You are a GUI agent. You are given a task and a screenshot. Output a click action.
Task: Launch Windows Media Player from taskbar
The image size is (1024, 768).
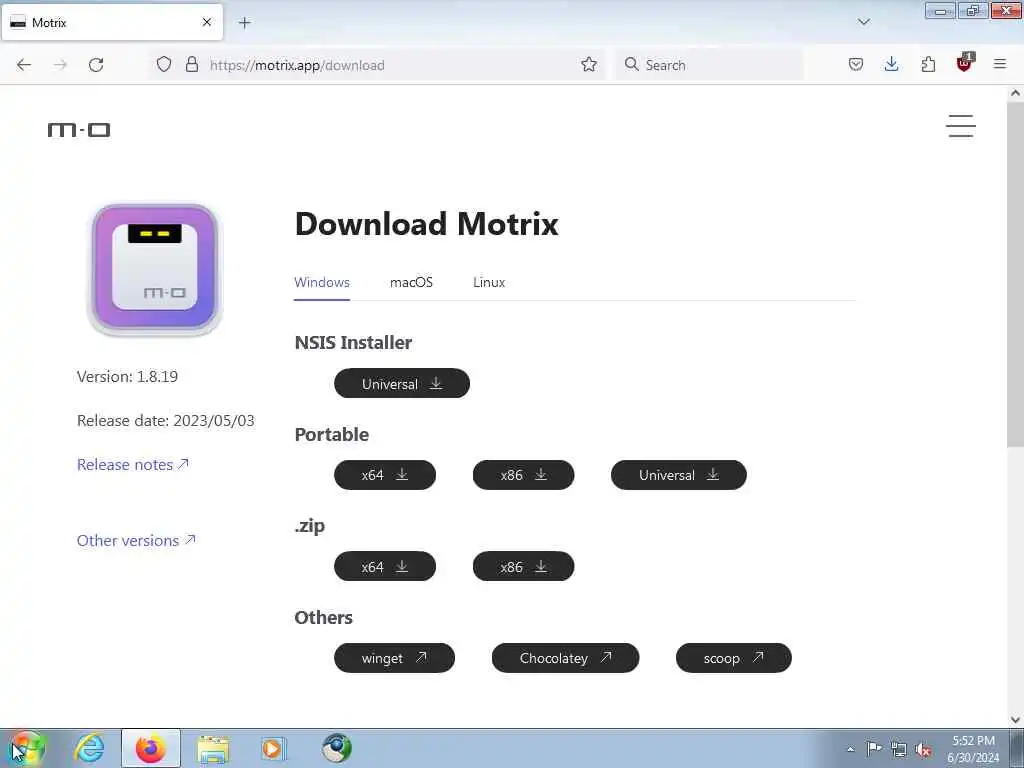pos(273,748)
